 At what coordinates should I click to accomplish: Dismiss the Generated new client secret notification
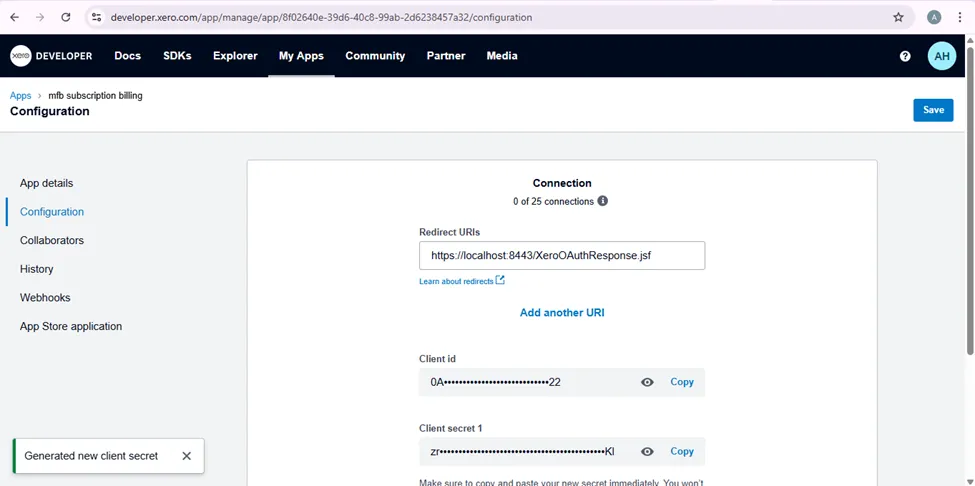pos(187,456)
